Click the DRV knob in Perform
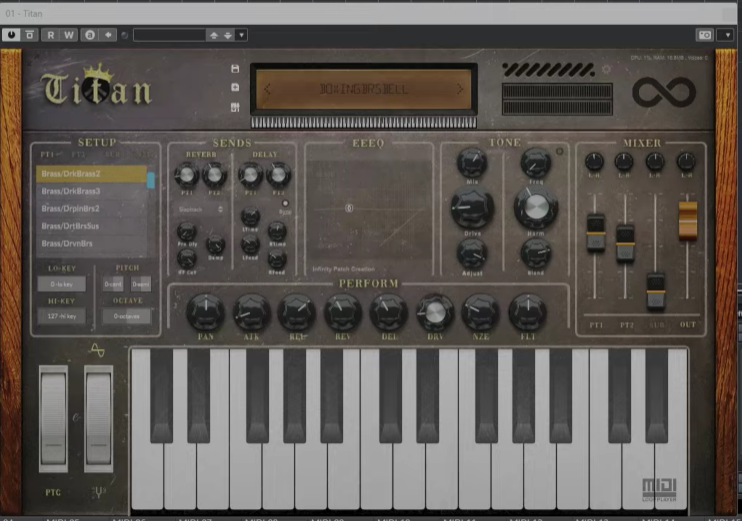 [435, 312]
